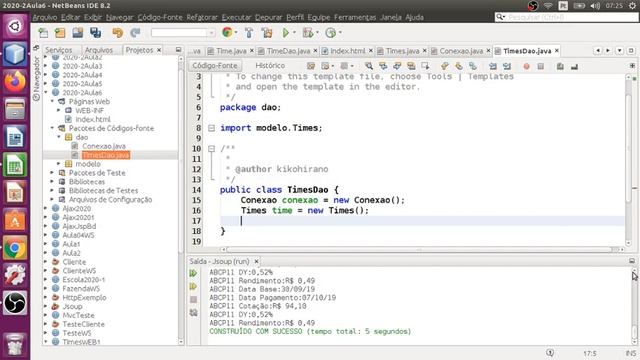Open the Executar menu
This screenshot has width=640, height=360.
(x=236, y=17)
